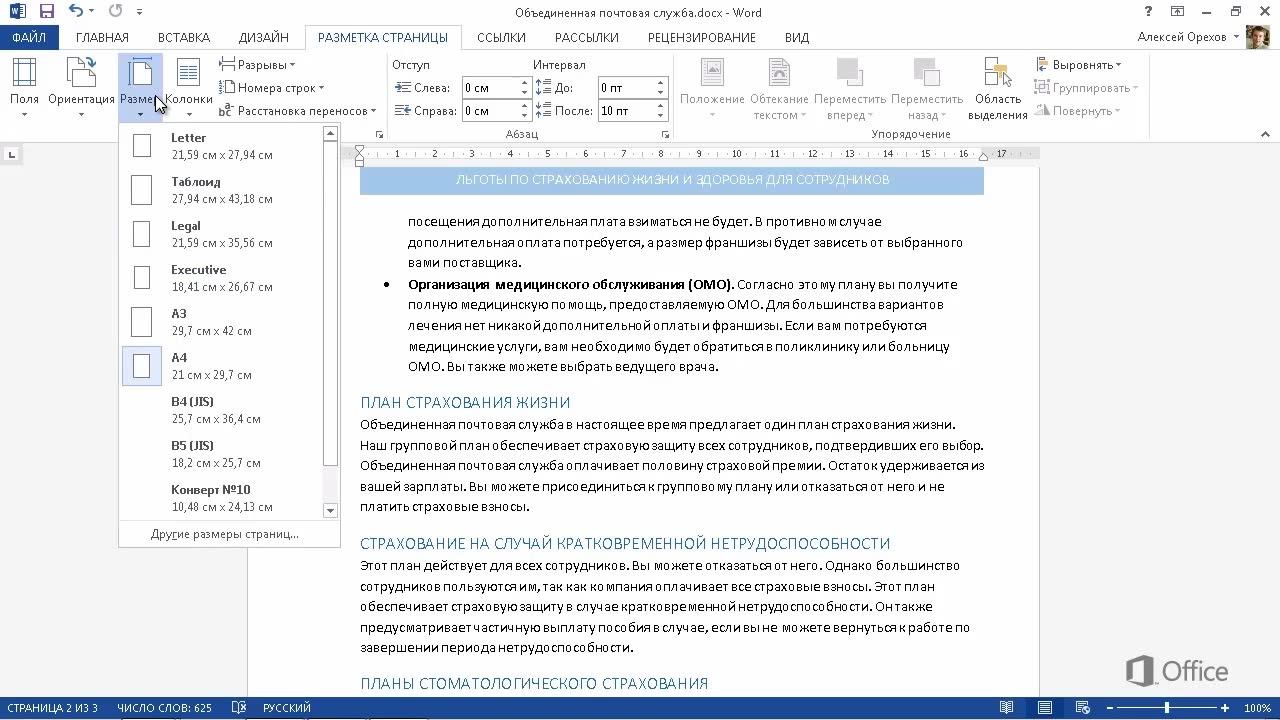The image size is (1280, 720).
Task: Open the Абзац paragraph dialog launcher
Action: tap(665, 134)
